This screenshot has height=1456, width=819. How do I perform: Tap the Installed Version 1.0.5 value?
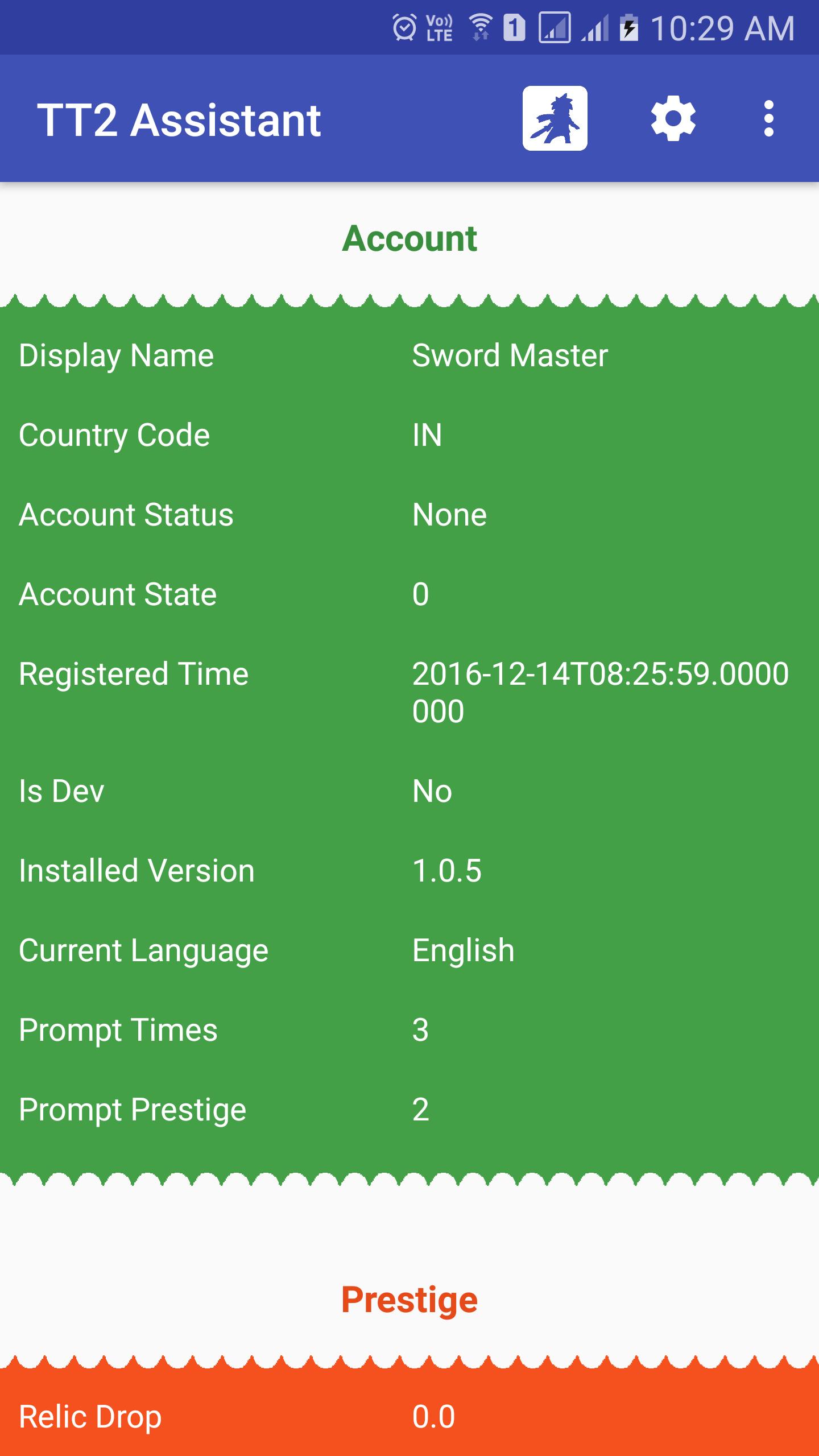pos(447,871)
